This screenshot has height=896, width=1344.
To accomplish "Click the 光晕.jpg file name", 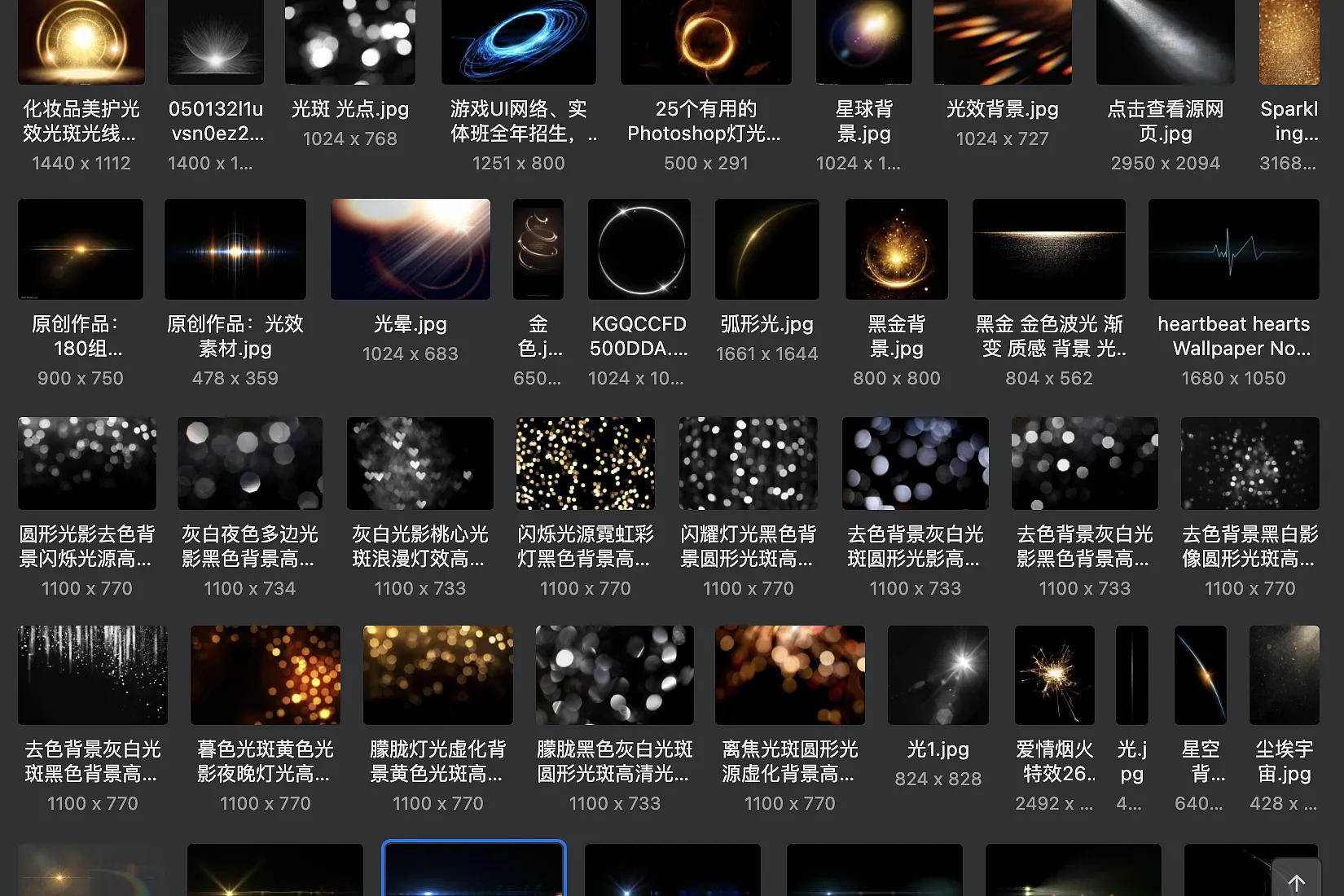I will coord(411,324).
